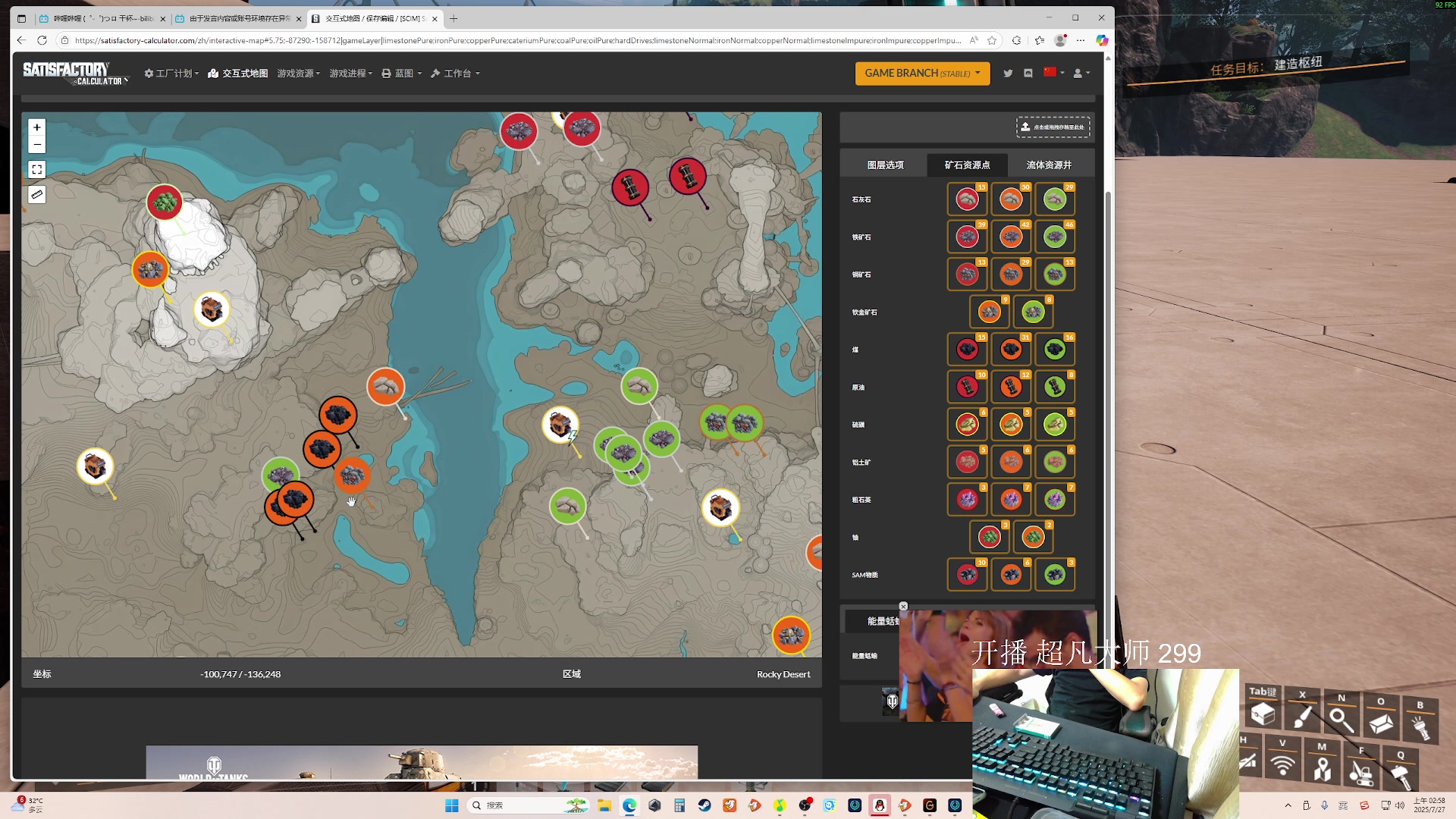Image resolution: width=1456 pixels, height=819 pixels.
Task: Click the browser address bar URL
Action: point(517,40)
